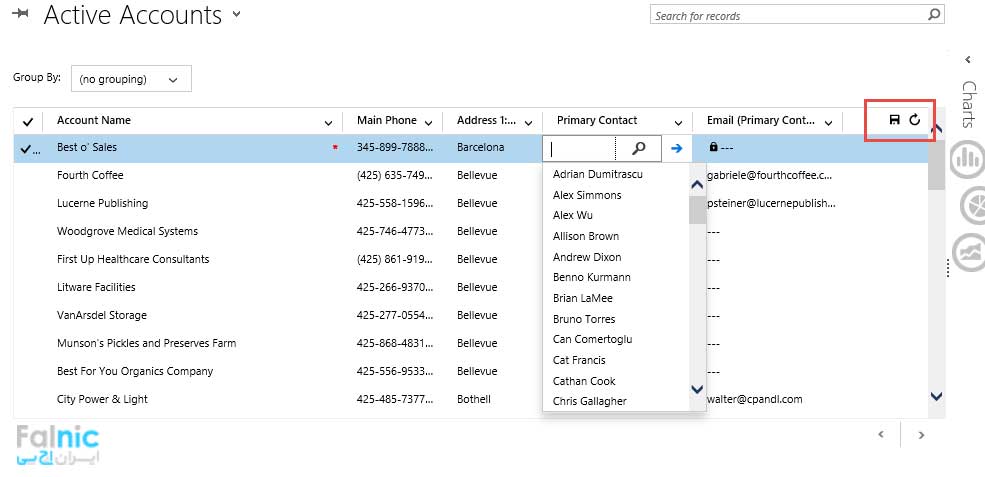Sort by the Account Name column header

point(94,120)
